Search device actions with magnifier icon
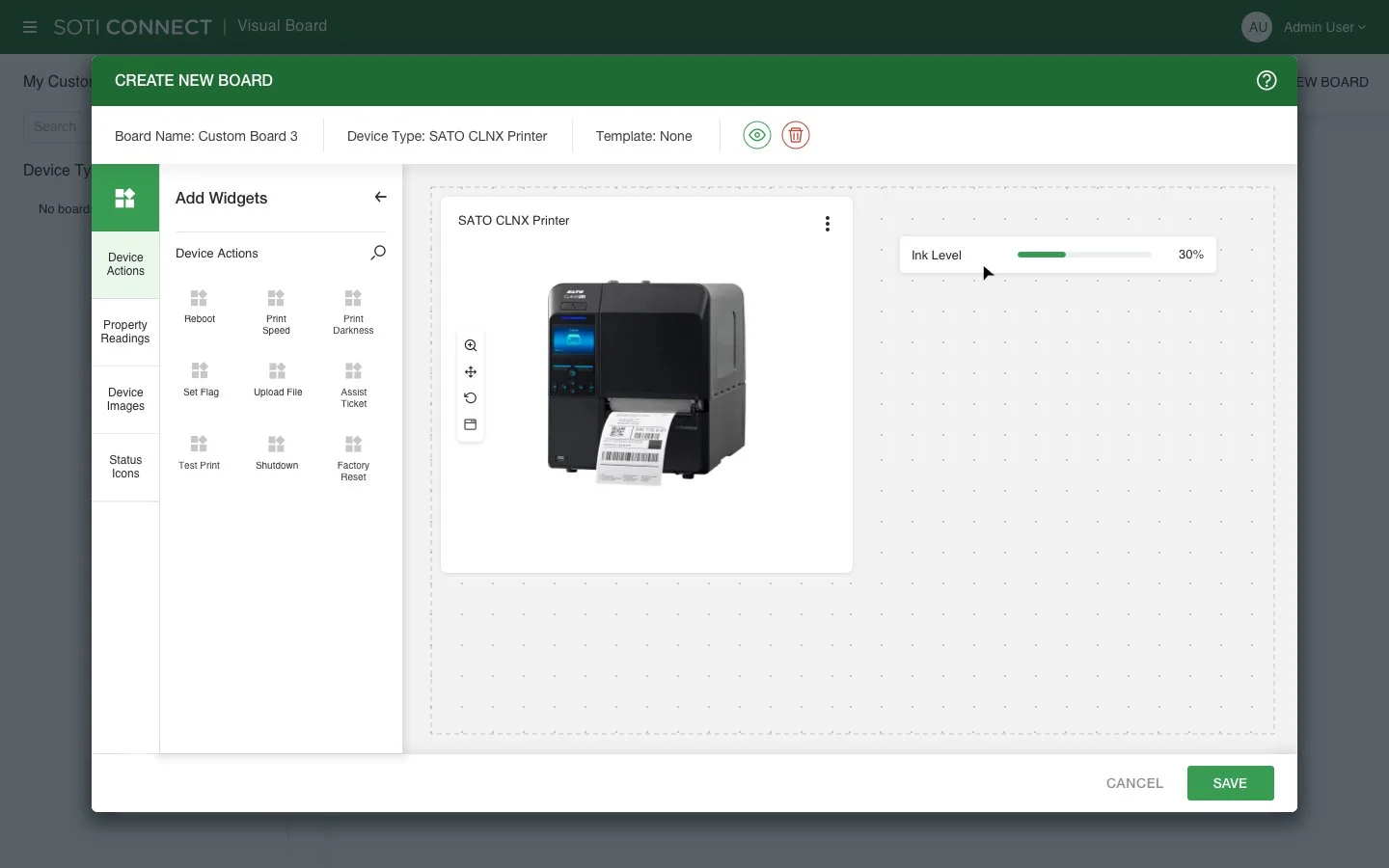 pyautogui.click(x=378, y=253)
